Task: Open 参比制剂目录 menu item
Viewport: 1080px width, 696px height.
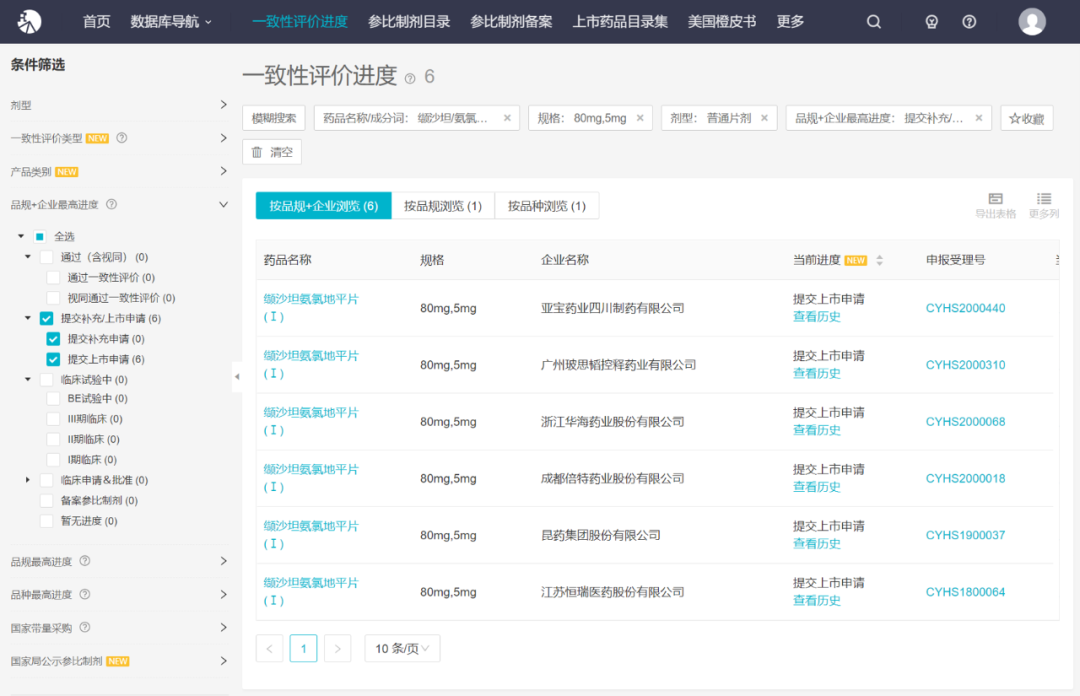Action: (x=409, y=22)
